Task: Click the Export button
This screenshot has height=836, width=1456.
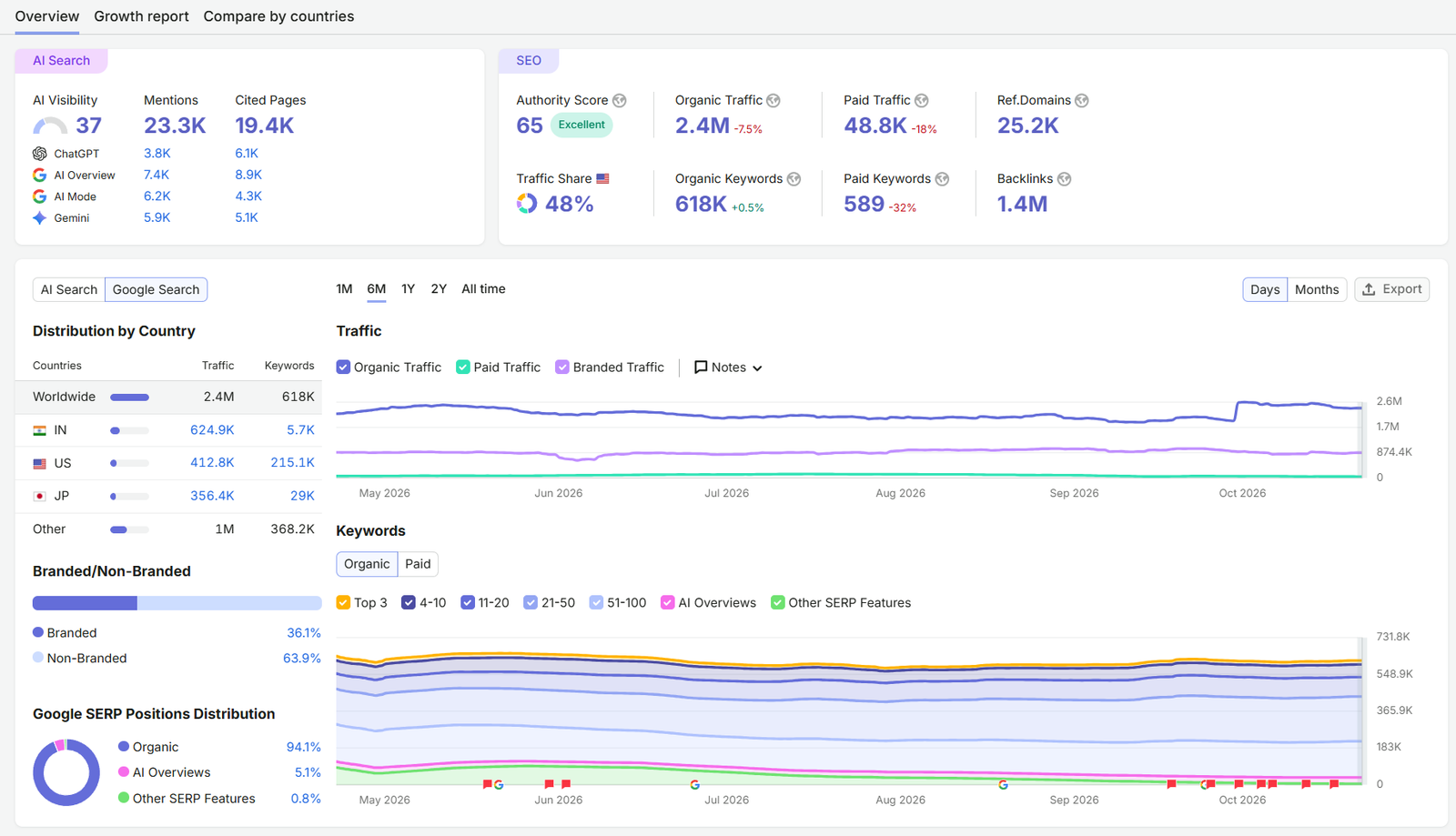Action: tap(1391, 289)
